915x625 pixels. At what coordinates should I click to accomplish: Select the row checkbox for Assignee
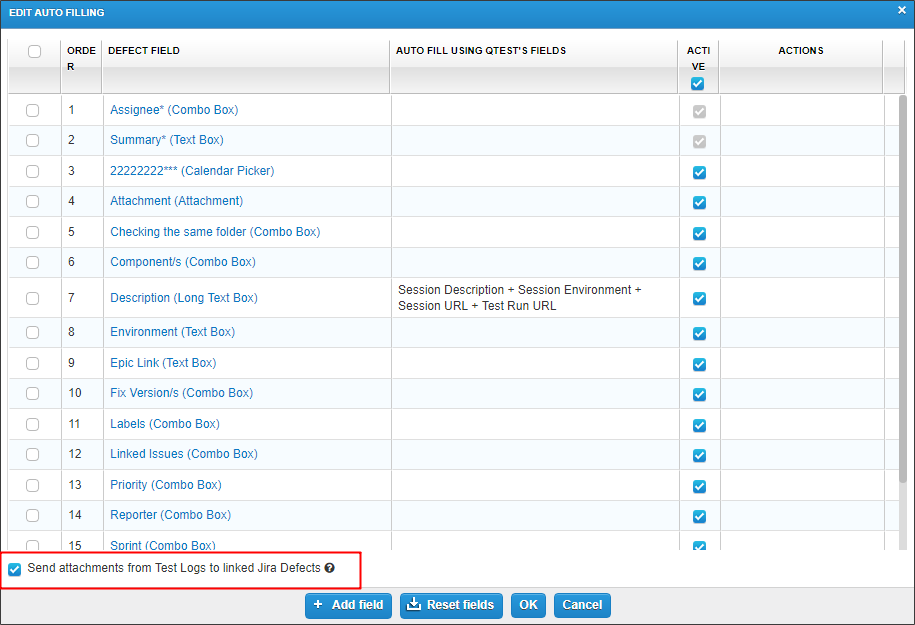tap(33, 111)
